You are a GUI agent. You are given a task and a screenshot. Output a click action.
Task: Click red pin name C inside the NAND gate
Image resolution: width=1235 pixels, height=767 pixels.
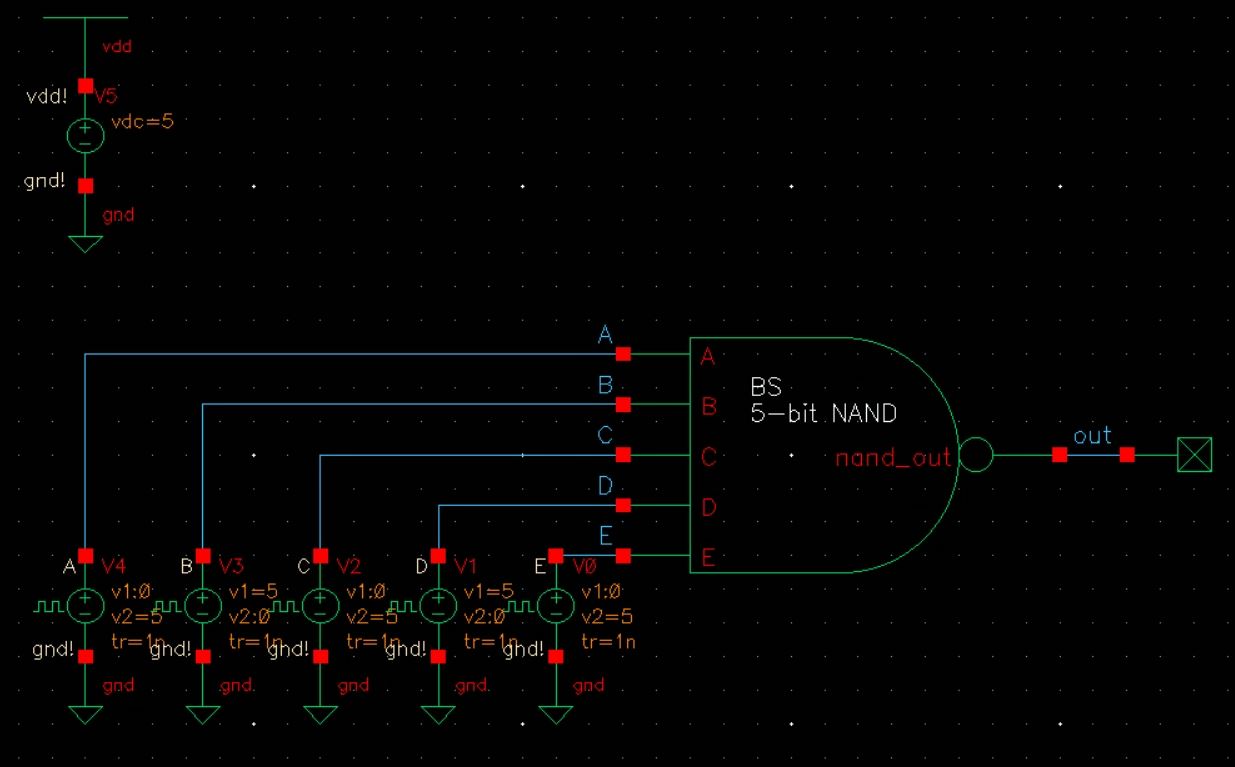point(708,458)
